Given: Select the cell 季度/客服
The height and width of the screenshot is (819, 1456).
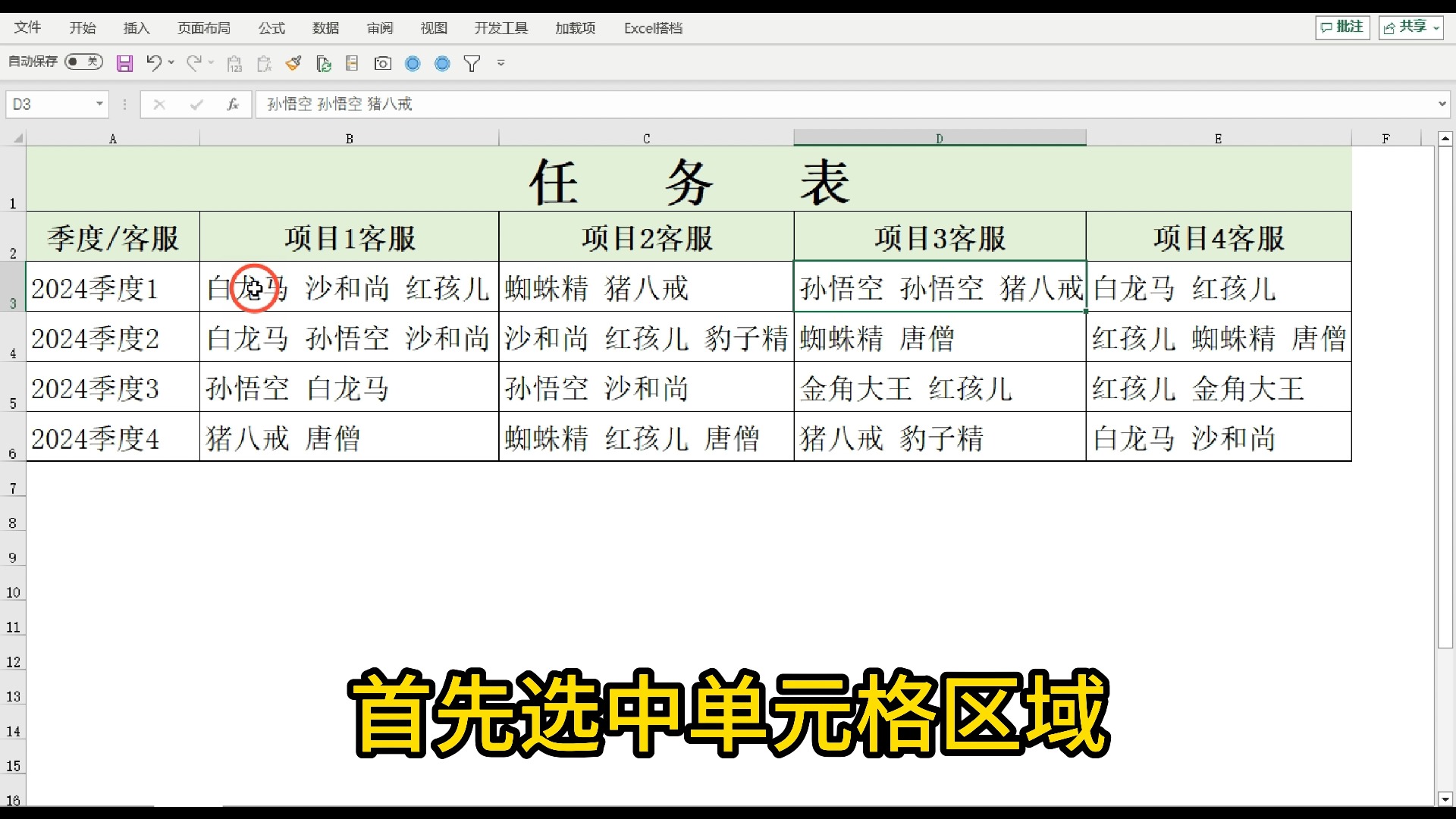Looking at the screenshot, I should 113,237.
